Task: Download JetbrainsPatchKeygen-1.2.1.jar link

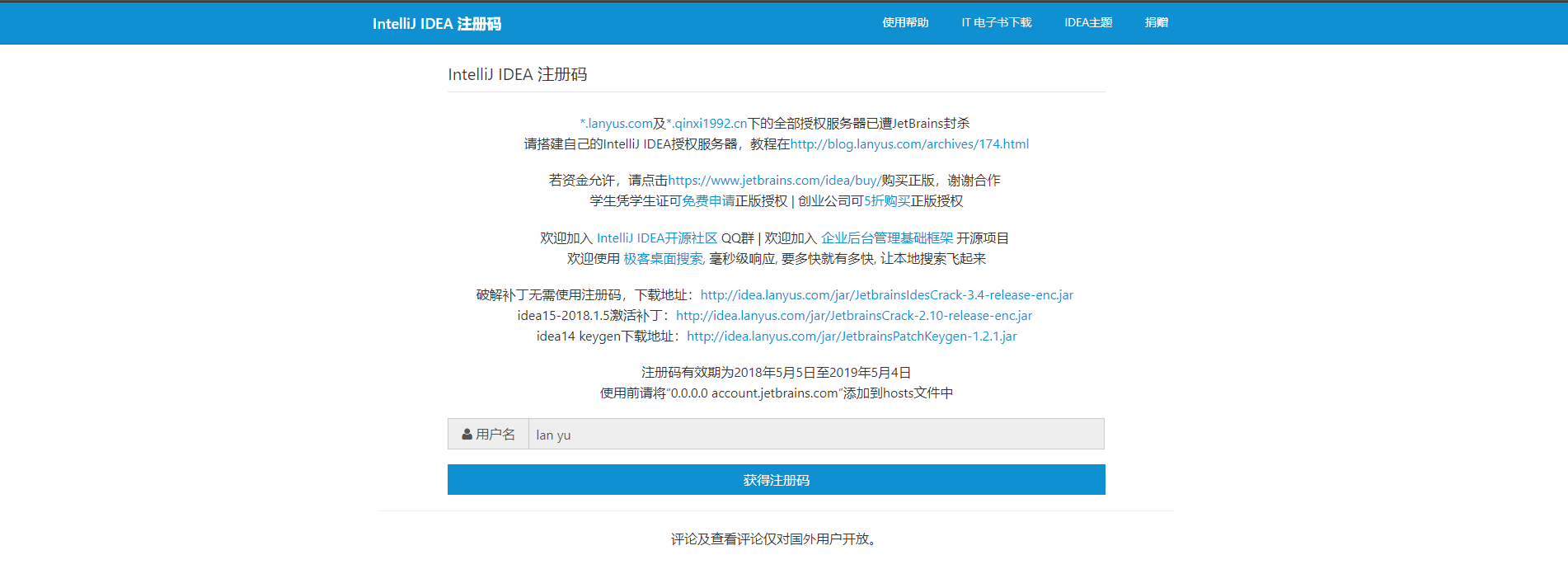Action: click(852, 336)
